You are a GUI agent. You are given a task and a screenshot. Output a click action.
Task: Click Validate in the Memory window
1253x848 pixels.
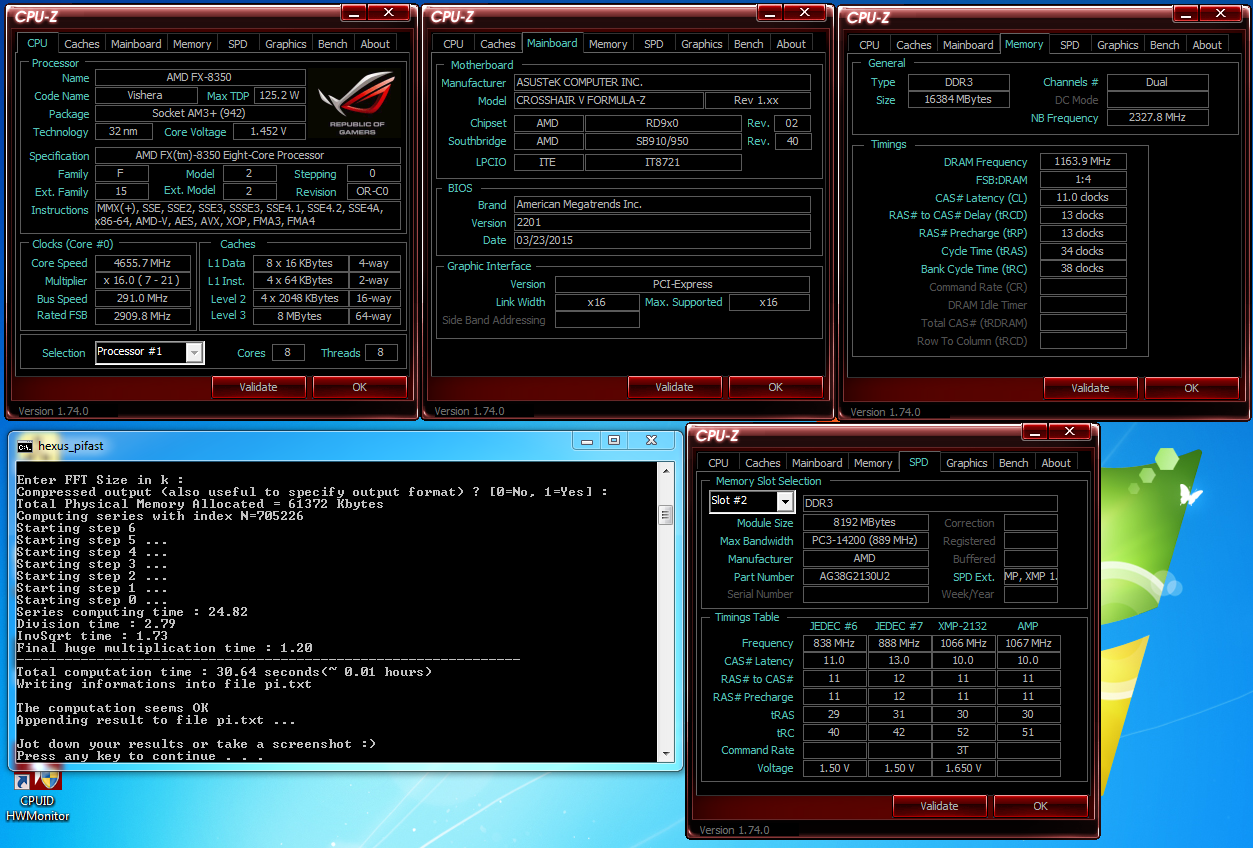click(1091, 388)
